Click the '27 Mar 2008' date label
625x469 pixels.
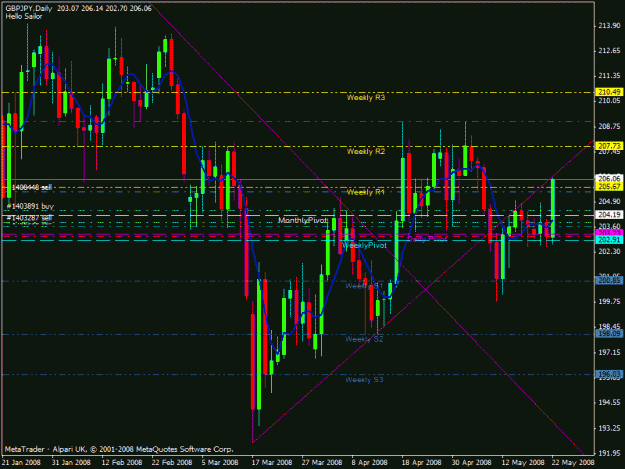[x=322, y=463]
